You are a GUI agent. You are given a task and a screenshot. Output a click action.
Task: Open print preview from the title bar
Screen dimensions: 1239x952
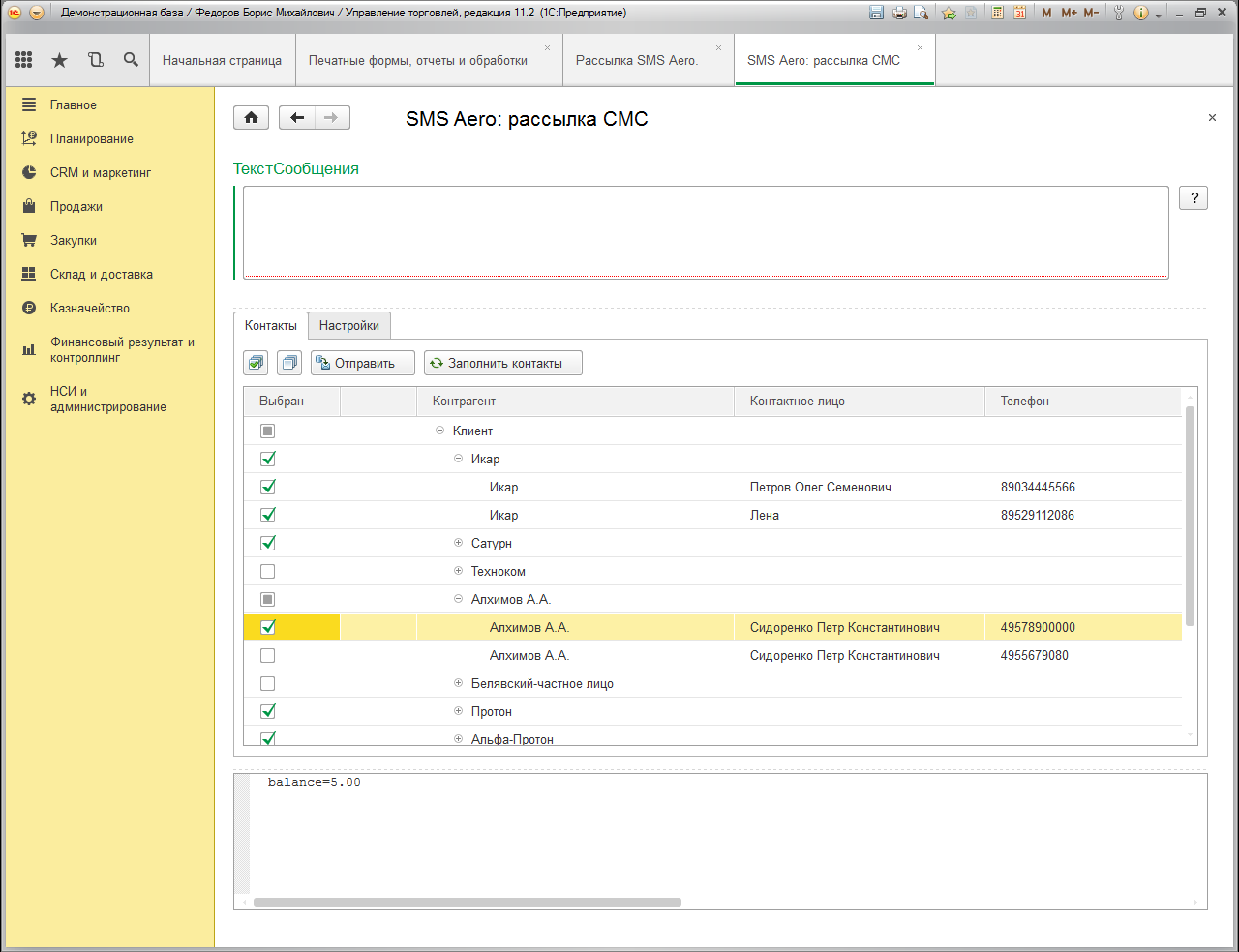921,13
